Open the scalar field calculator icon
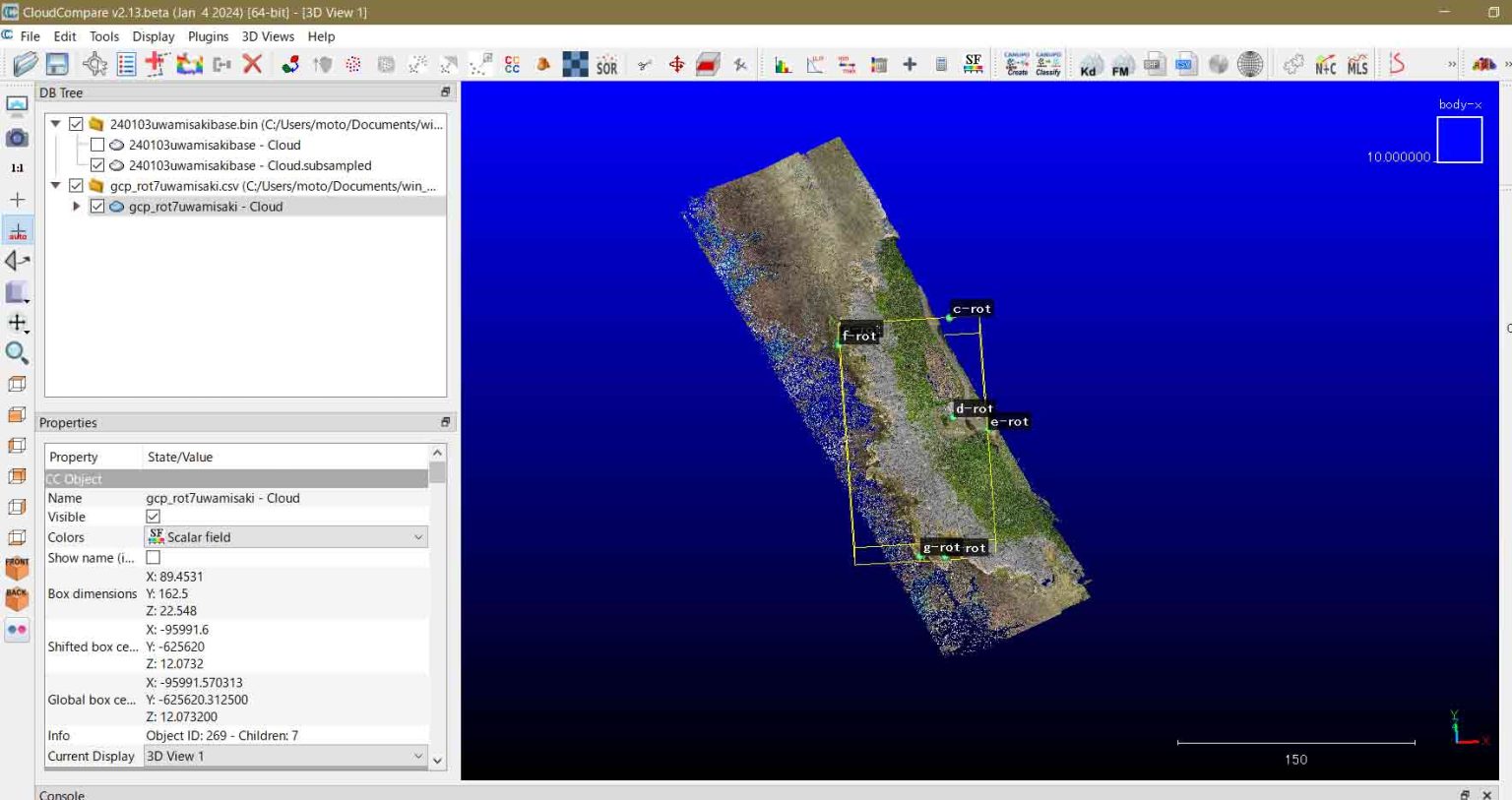The height and width of the screenshot is (800, 1512). pos(941,65)
